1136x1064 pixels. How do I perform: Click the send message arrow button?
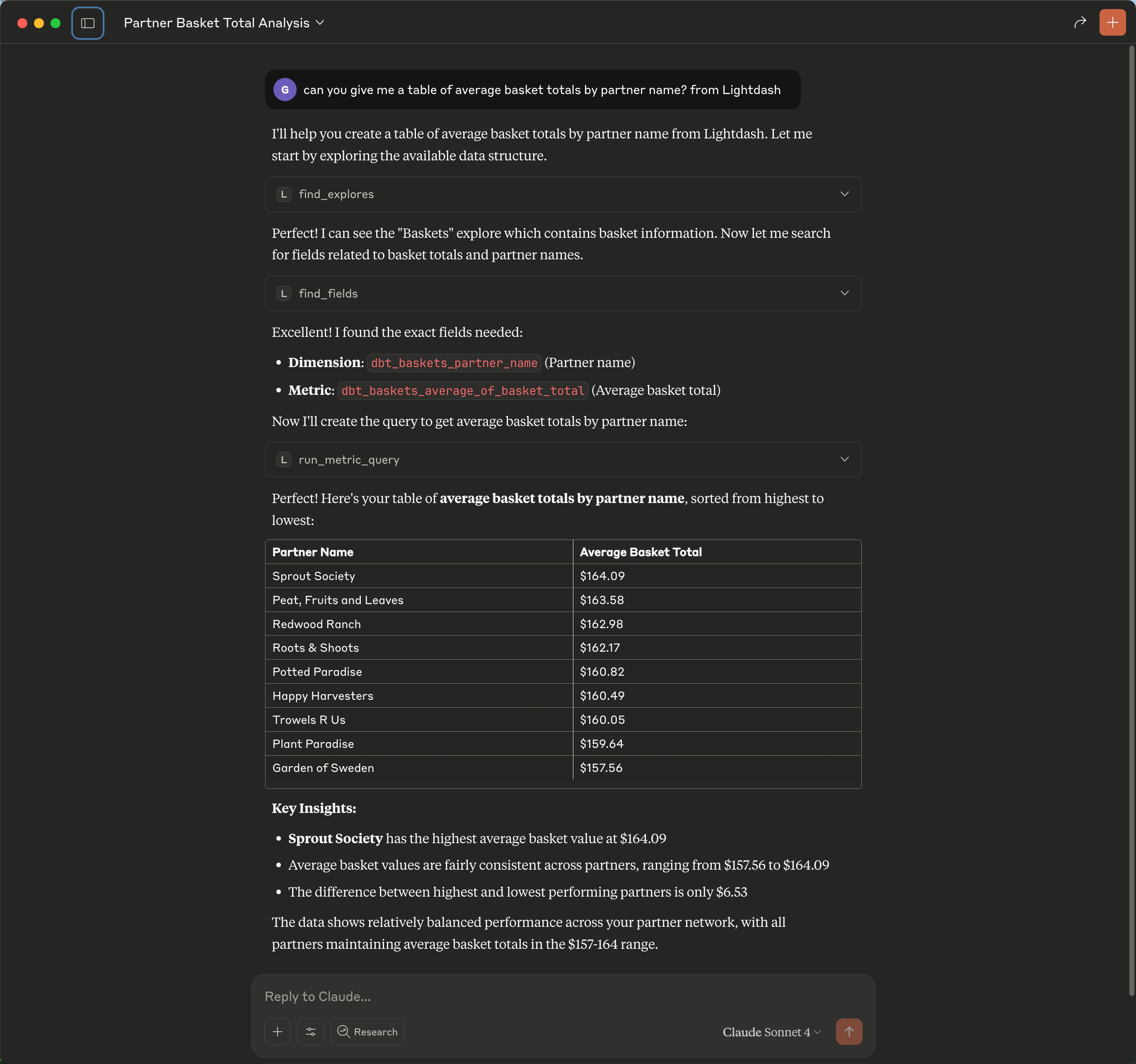pyautogui.click(x=849, y=1032)
